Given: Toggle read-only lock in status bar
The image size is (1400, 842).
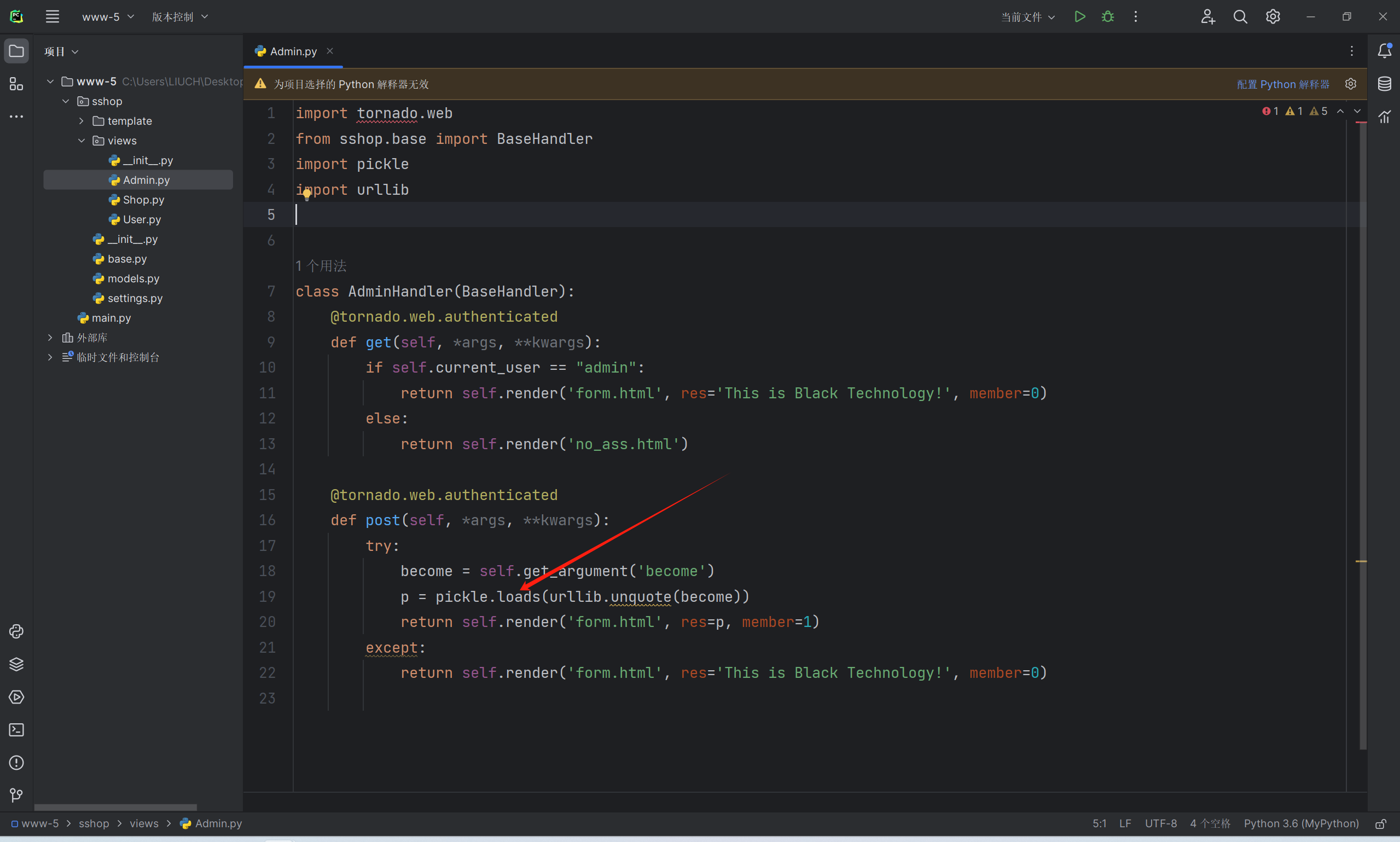Looking at the screenshot, I should (1381, 824).
